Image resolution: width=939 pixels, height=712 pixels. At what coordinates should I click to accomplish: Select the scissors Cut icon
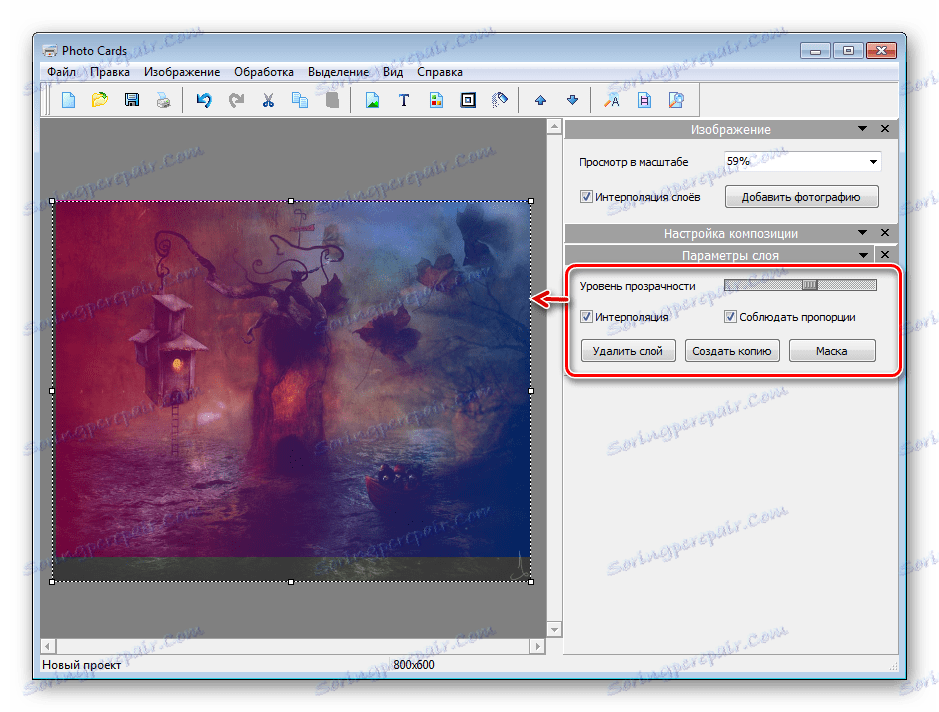point(268,100)
